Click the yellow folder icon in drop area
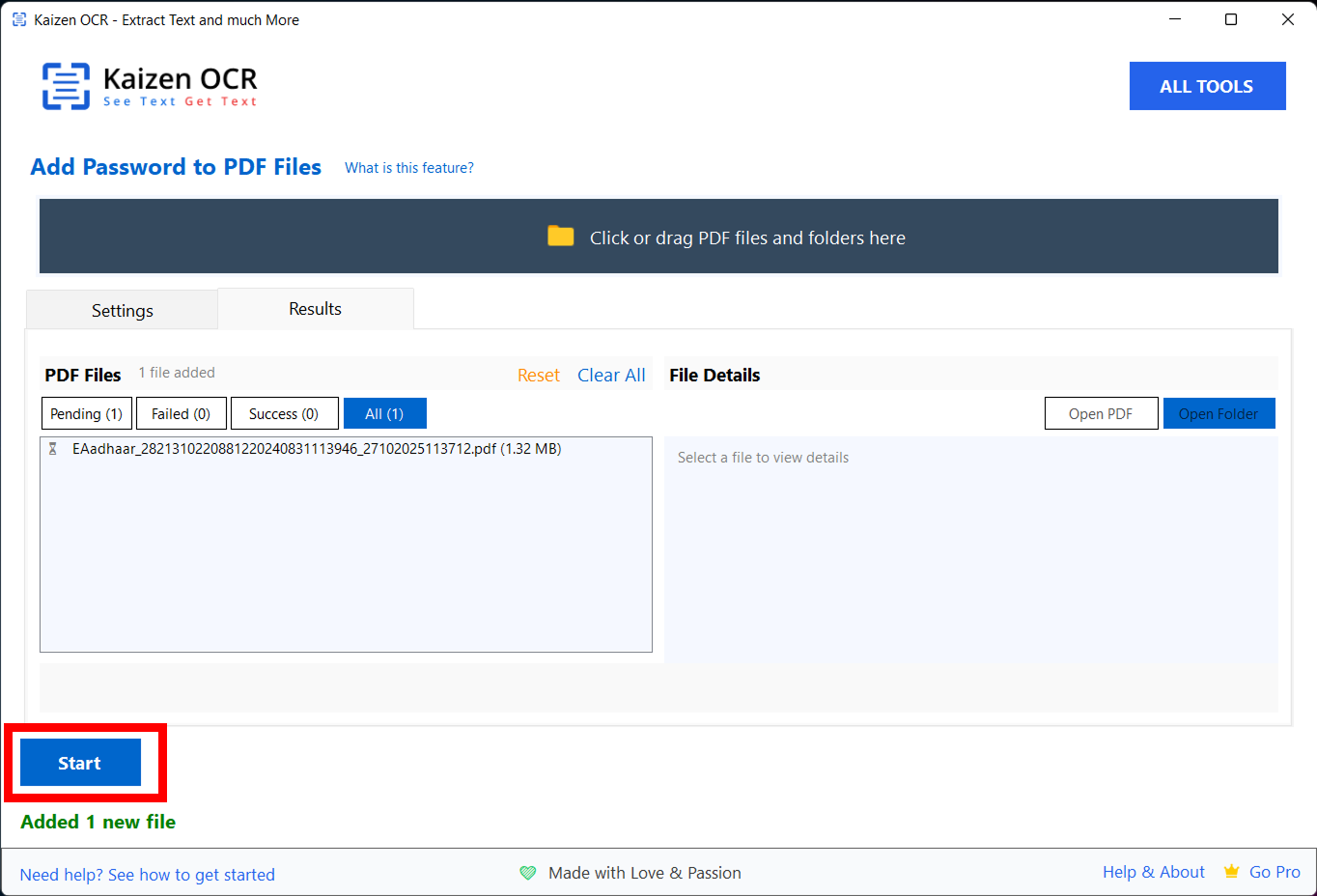 pyautogui.click(x=560, y=237)
